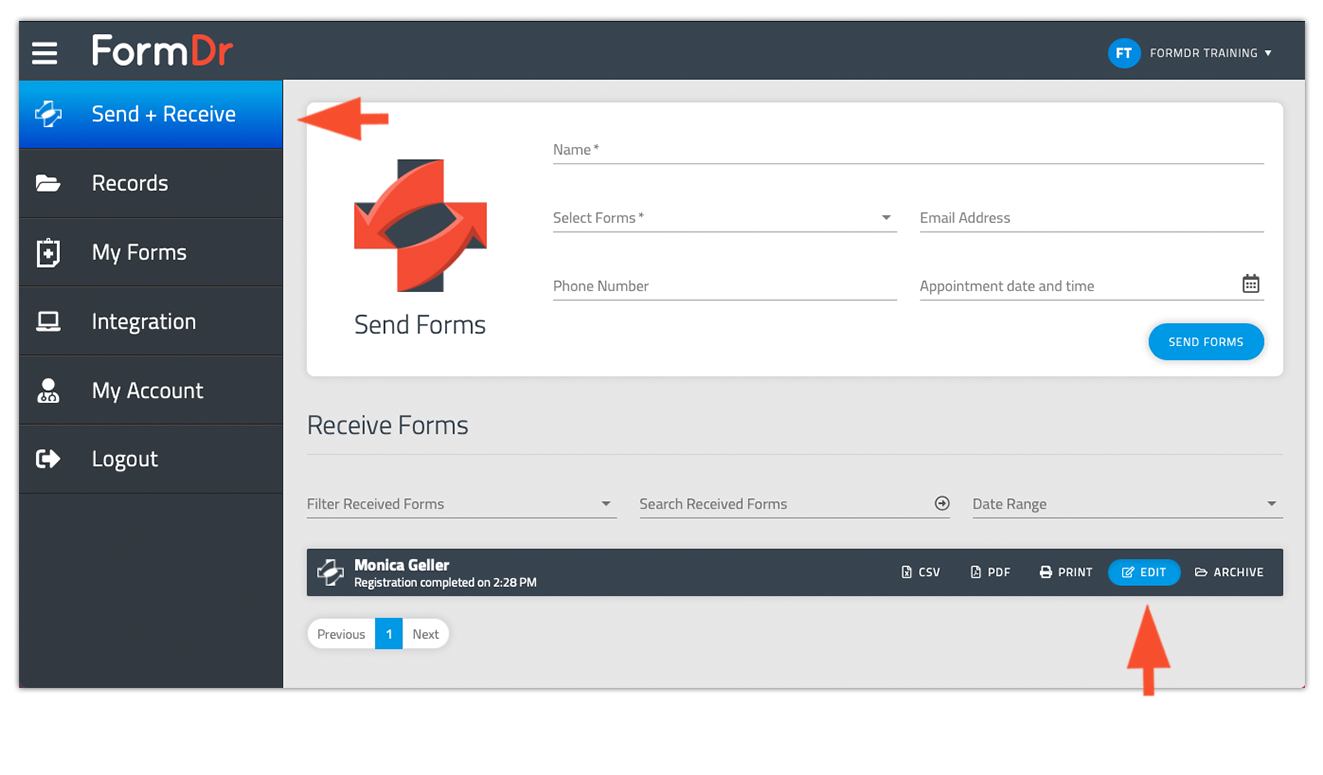Click the Logout arrow icon
This screenshot has height=775, width=1323.
coord(48,459)
